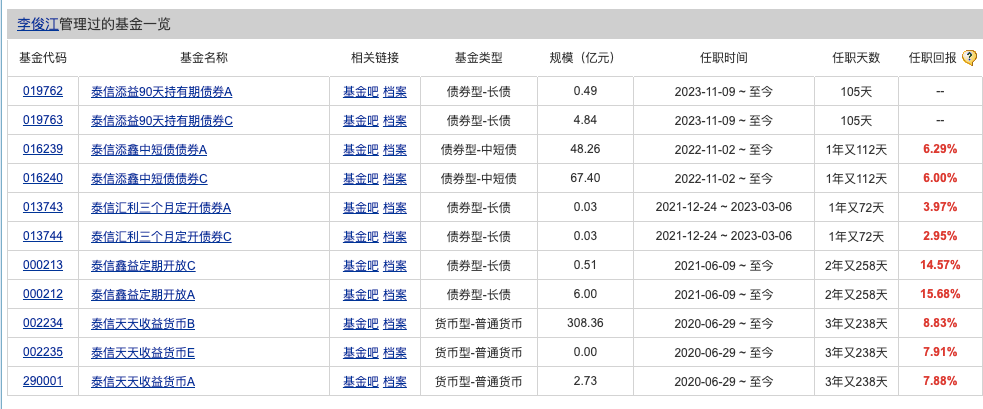Click 基金吧 link for fund 016239
983x409 pixels.
click(x=360, y=150)
